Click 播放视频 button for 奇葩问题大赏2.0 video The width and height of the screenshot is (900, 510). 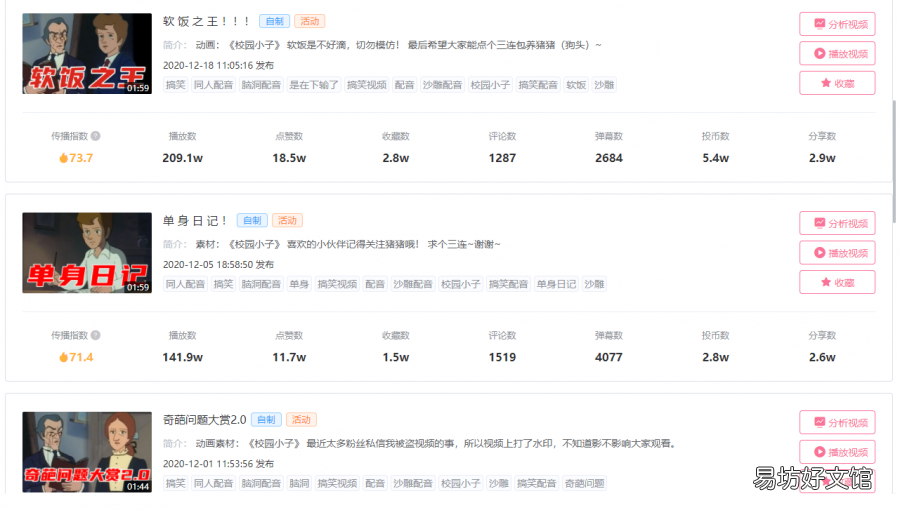837,452
